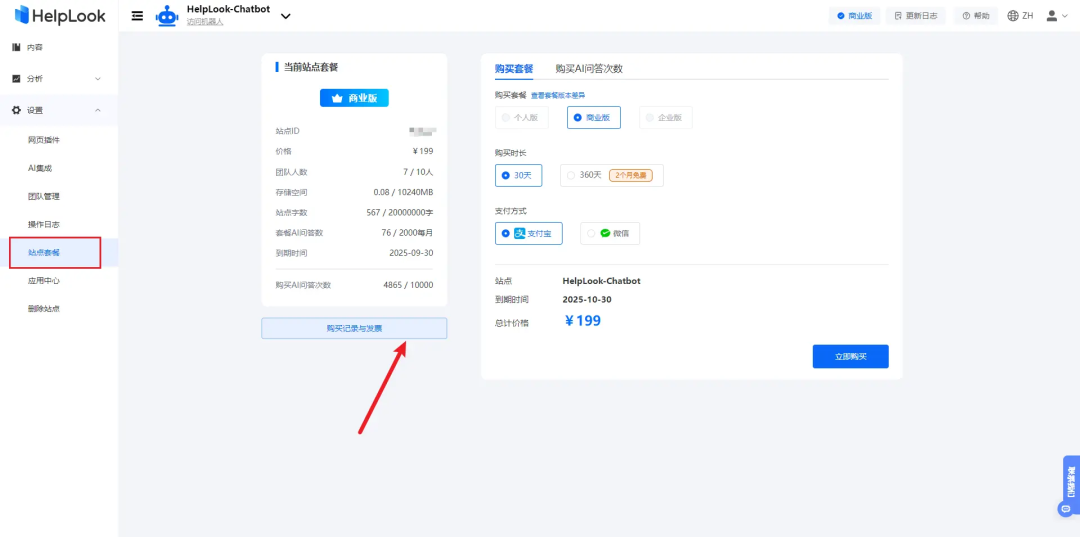The width and height of the screenshot is (1080, 537).
Task: Click the HelpLook logo
Action: click(x=60, y=15)
